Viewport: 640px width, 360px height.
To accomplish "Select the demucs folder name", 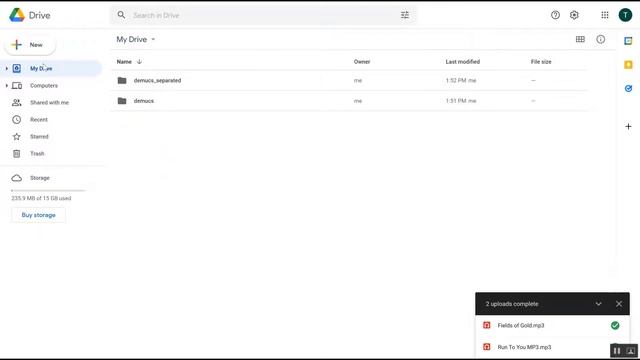I will 144,100.
